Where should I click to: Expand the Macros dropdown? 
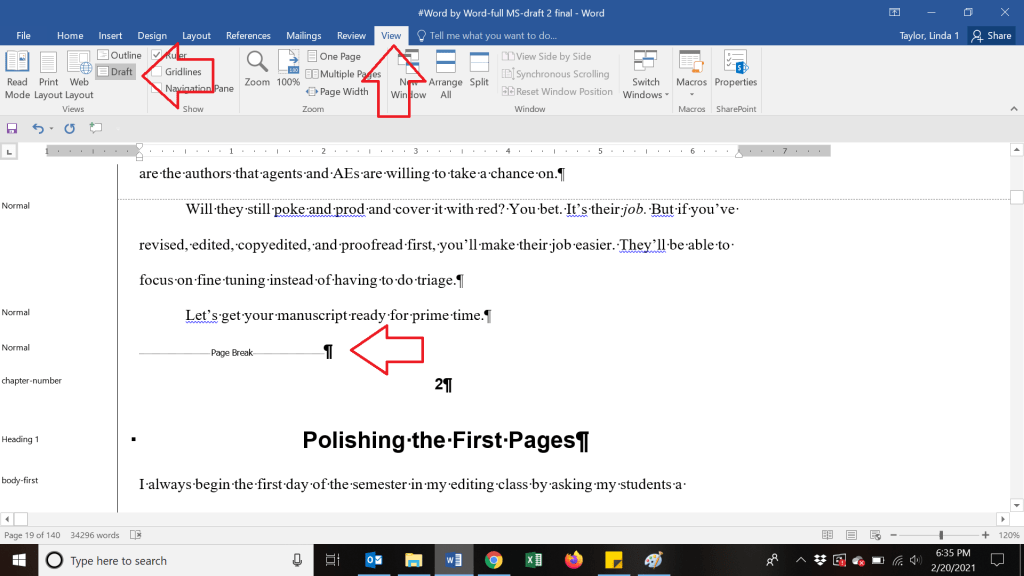click(x=691, y=95)
